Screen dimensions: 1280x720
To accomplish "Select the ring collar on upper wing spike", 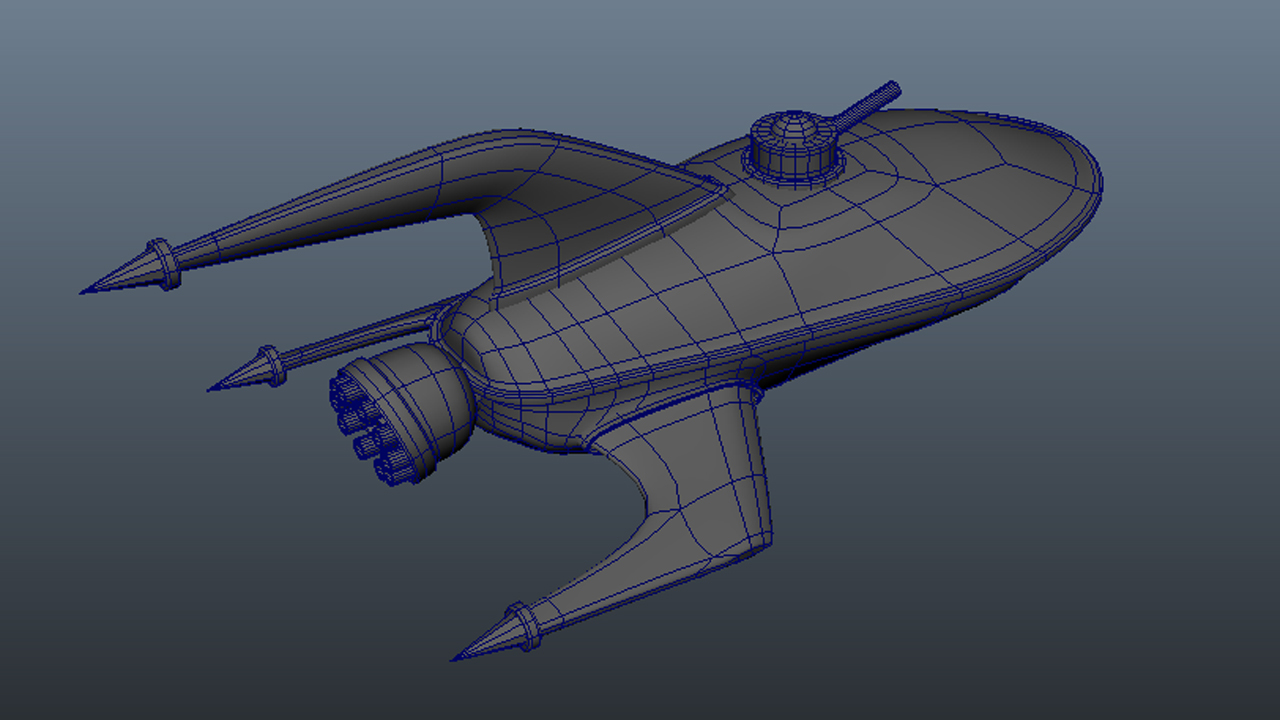I will (x=161, y=264).
